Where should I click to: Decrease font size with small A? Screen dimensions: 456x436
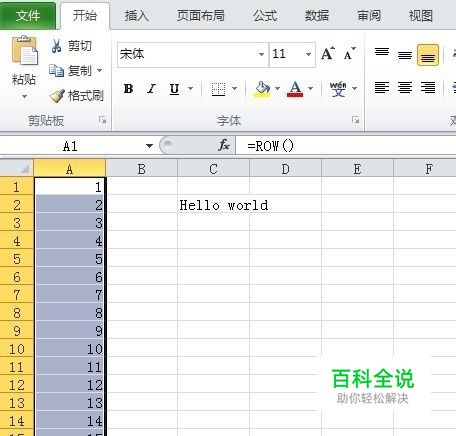[349, 54]
